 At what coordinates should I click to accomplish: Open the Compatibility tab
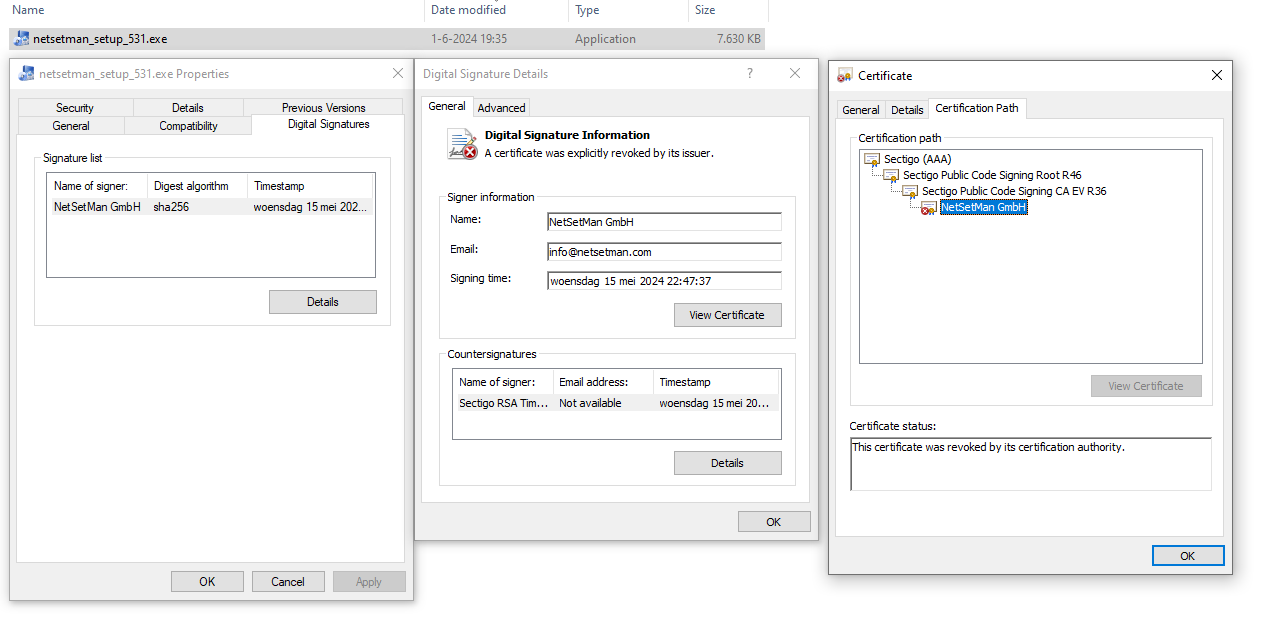coord(188,126)
